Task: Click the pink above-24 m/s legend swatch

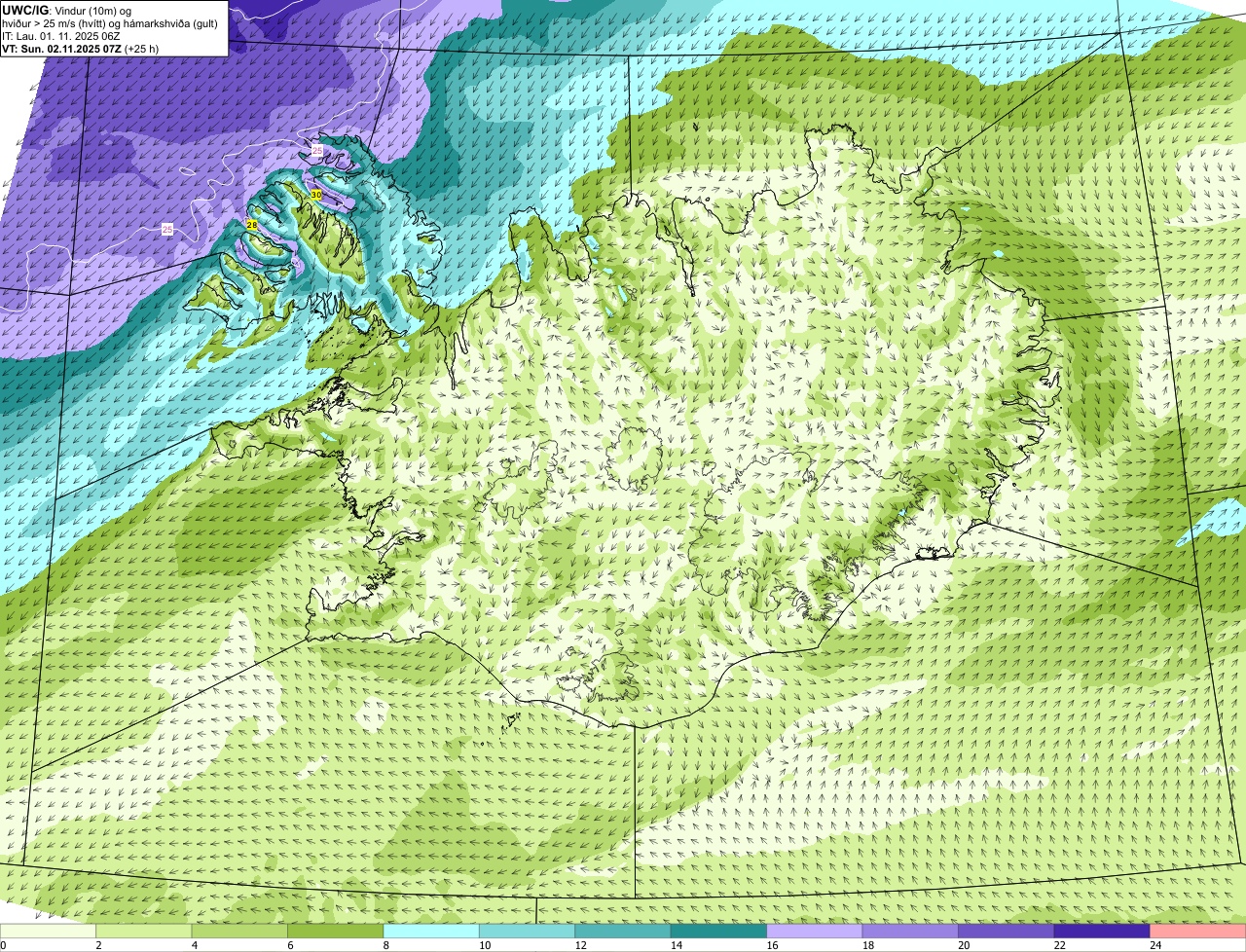Action: tap(1198, 932)
